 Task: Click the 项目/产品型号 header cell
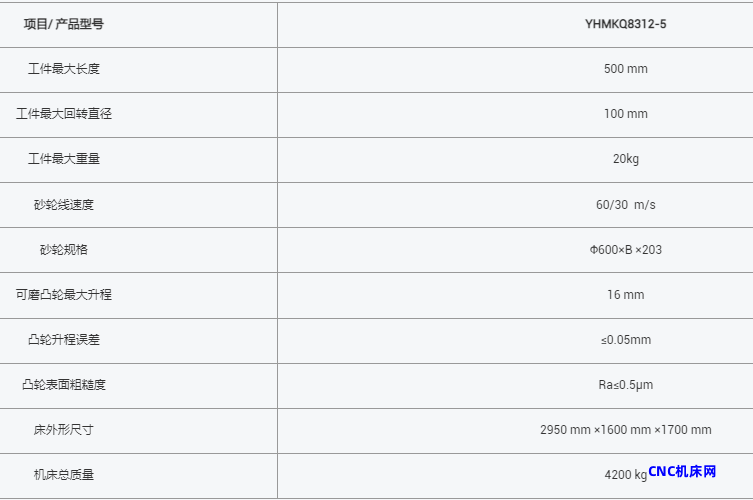[64, 24]
